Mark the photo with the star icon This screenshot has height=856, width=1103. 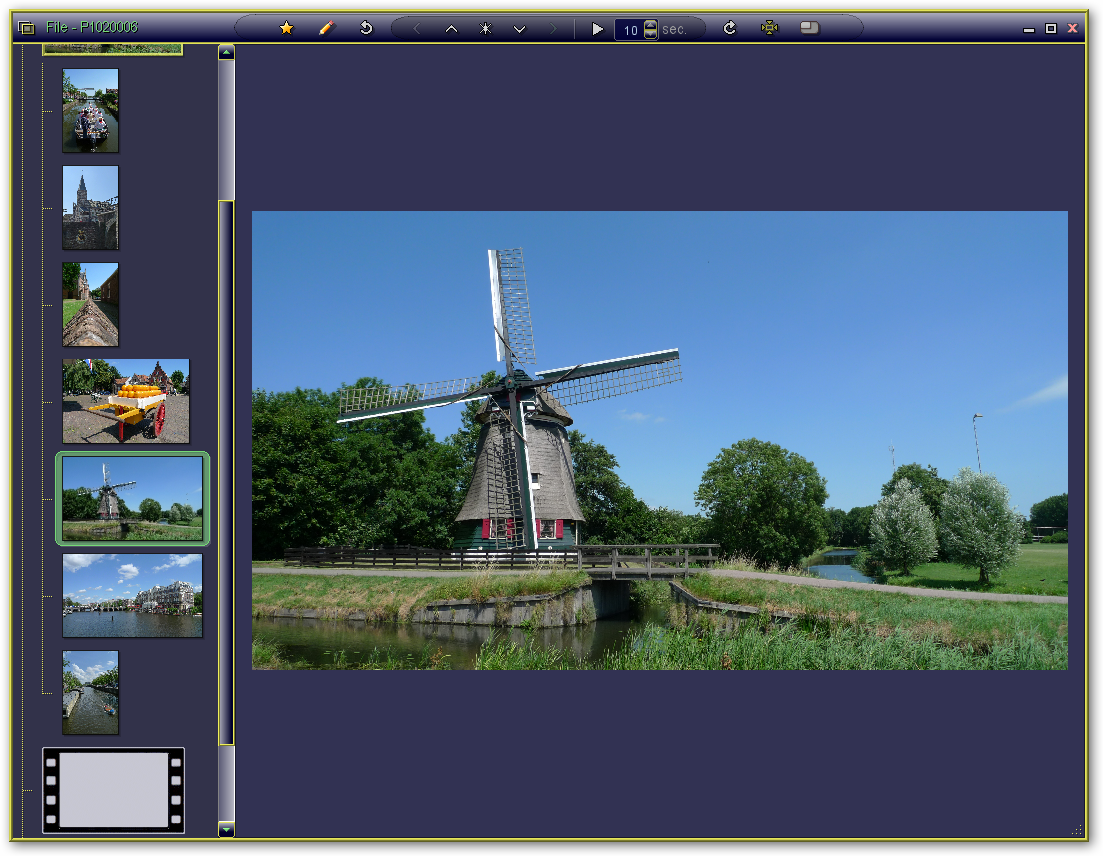pyautogui.click(x=286, y=28)
